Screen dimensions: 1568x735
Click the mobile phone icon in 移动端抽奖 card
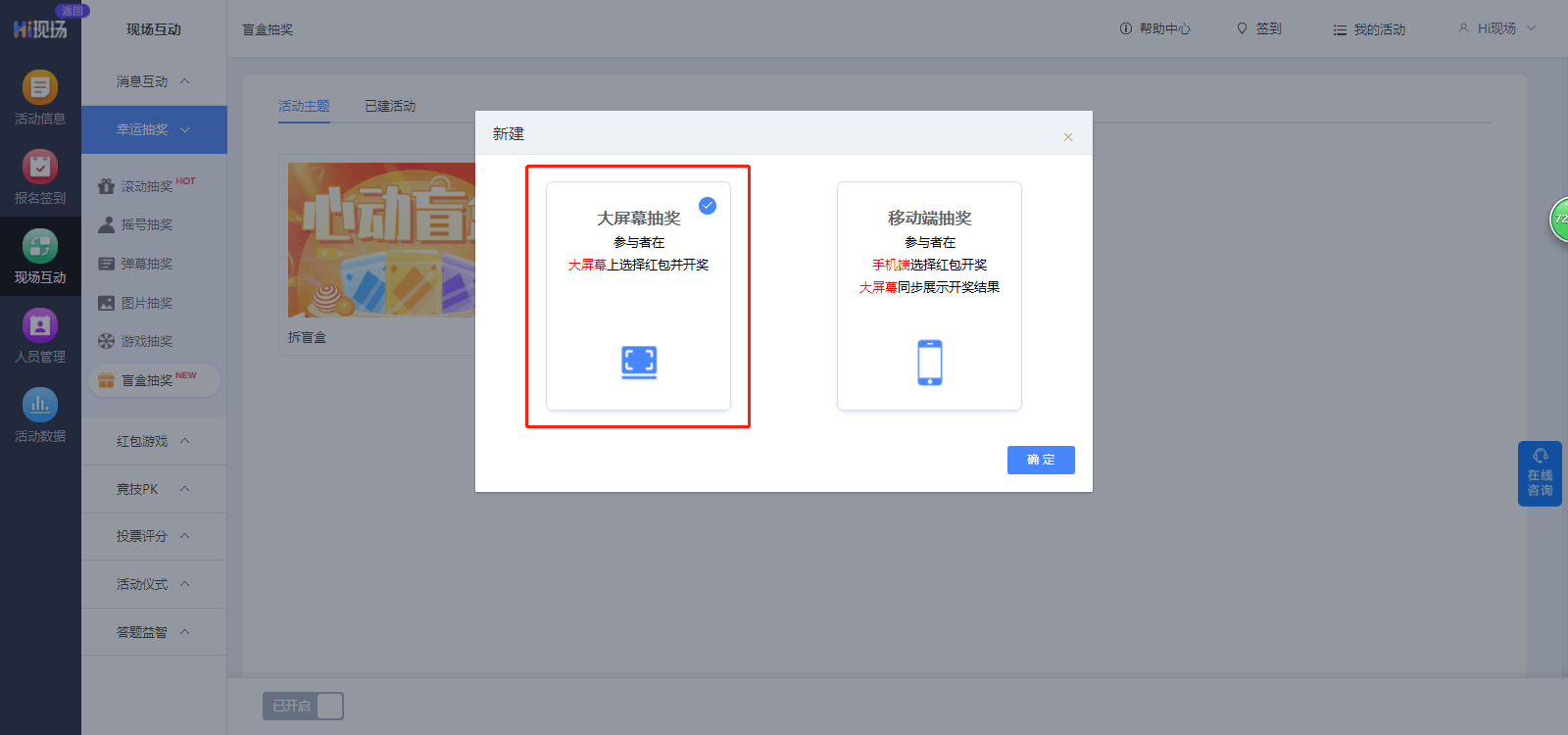tap(930, 363)
